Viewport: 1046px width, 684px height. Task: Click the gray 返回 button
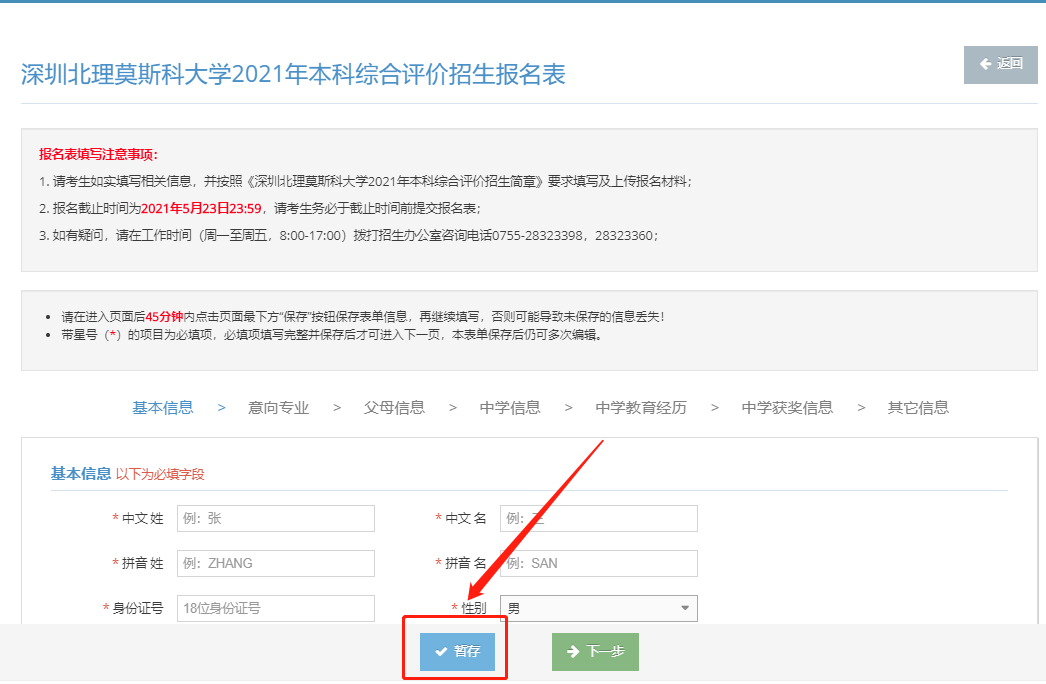[1000, 64]
